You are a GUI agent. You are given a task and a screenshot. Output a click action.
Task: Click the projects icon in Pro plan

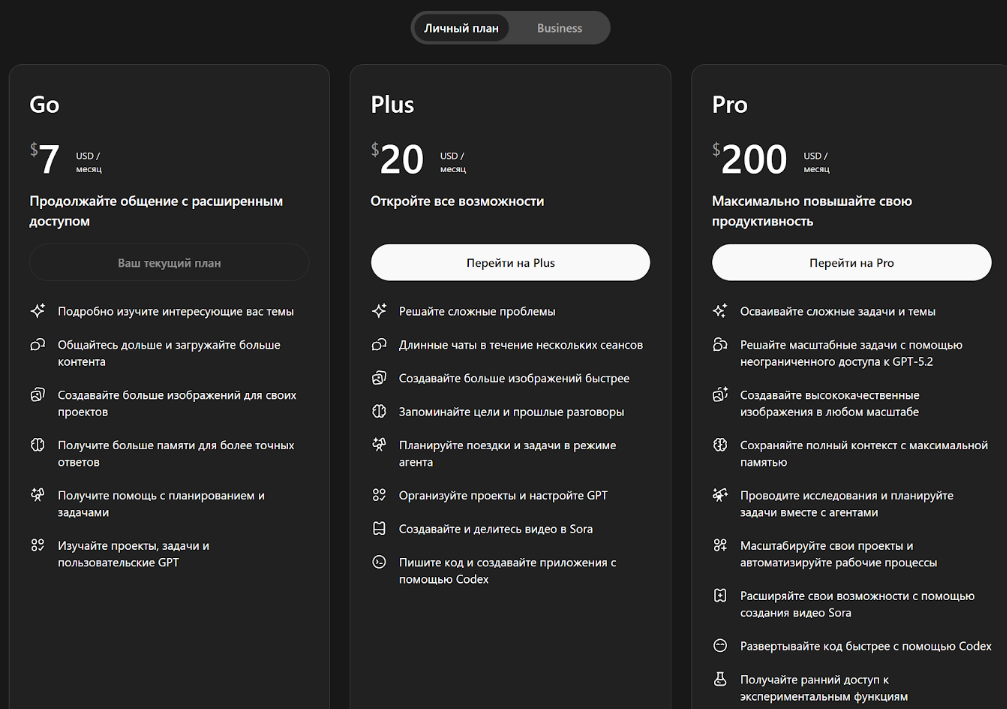coord(720,546)
